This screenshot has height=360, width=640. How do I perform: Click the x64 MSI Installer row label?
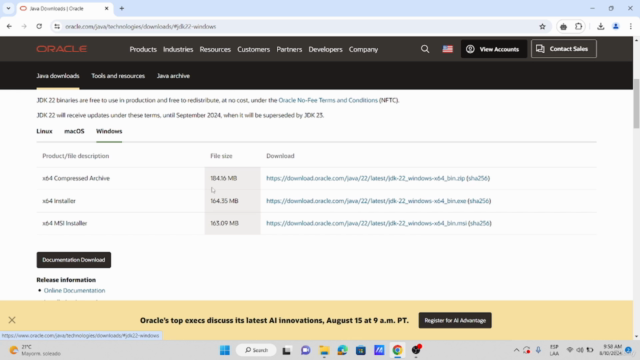pyautogui.click(x=65, y=223)
